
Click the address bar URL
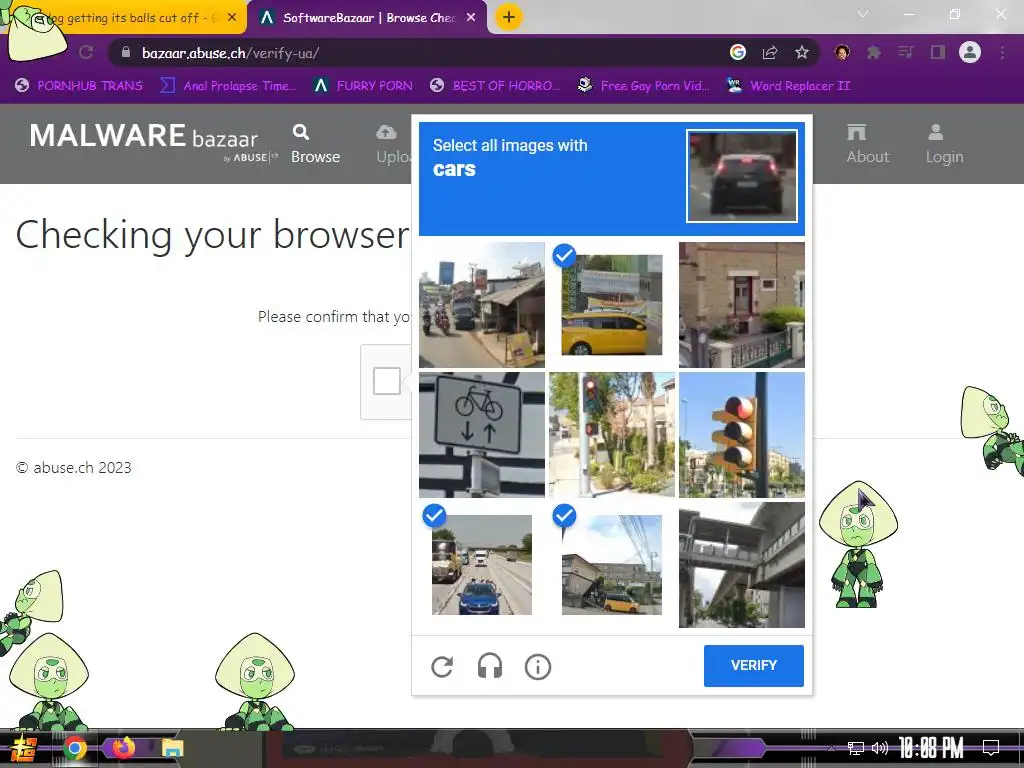click(230, 53)
